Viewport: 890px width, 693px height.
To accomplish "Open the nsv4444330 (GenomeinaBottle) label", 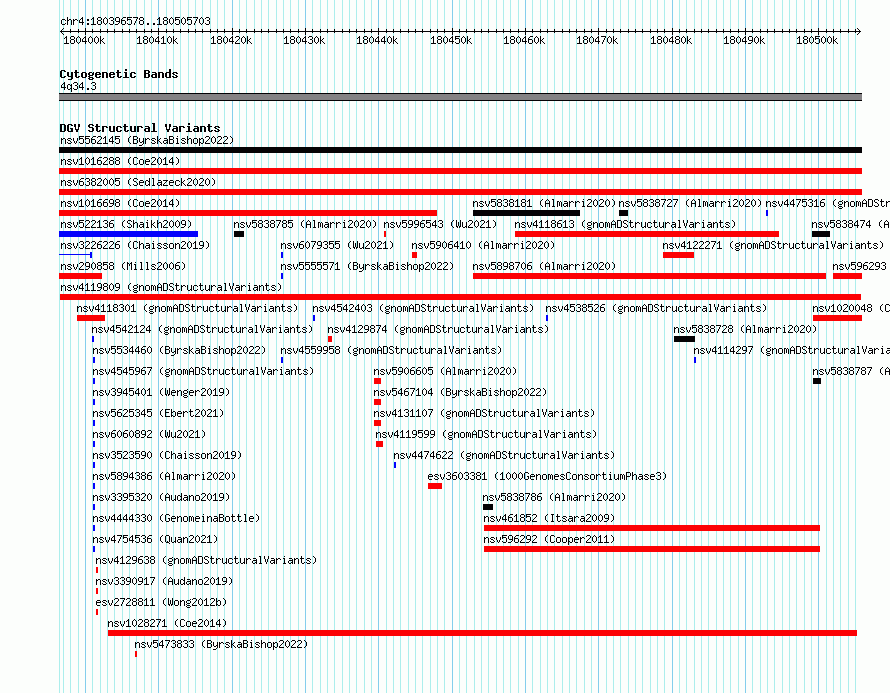I will 176,518.
